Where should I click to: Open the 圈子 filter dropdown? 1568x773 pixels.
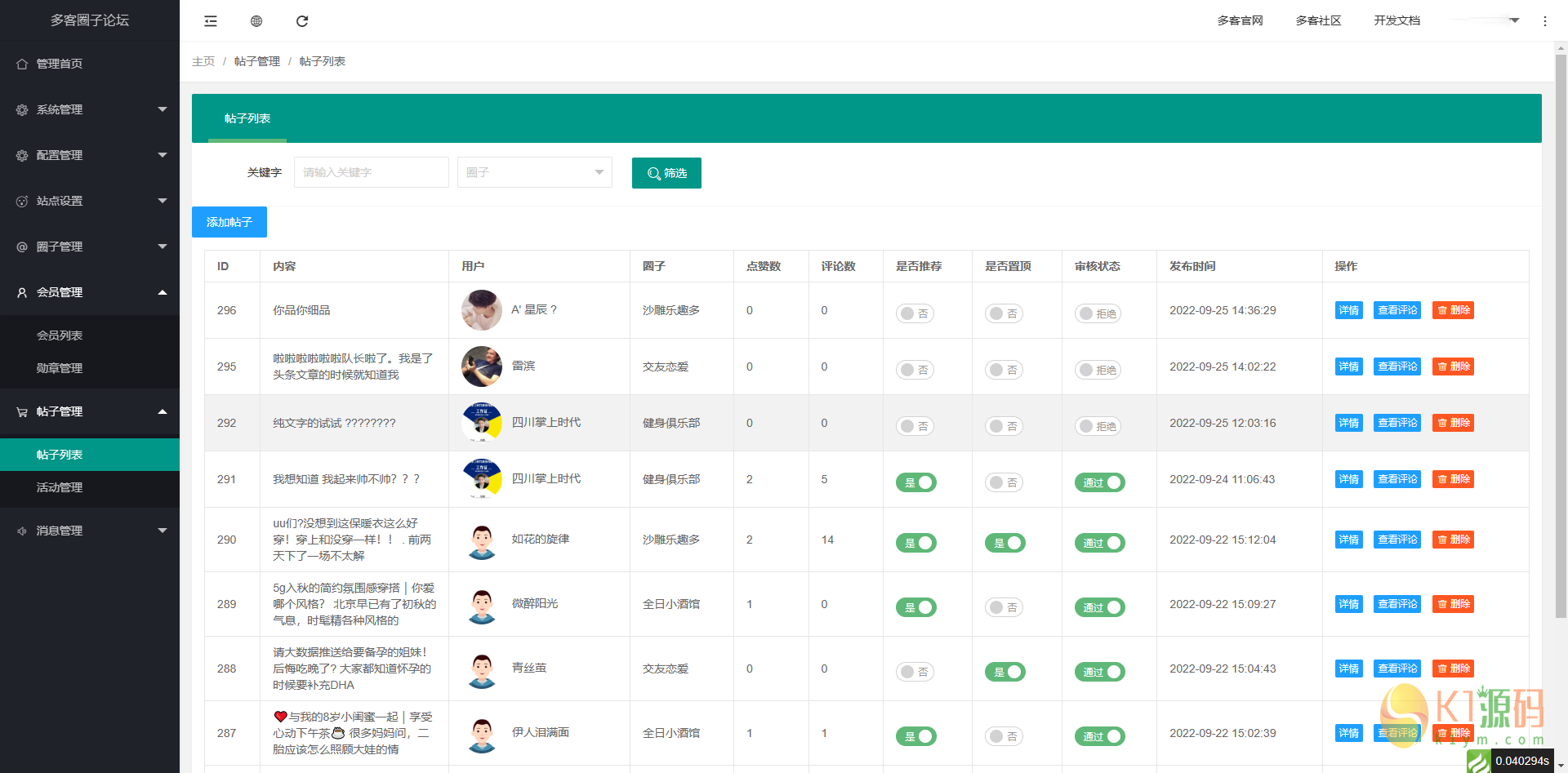click(x=534, y=172)
